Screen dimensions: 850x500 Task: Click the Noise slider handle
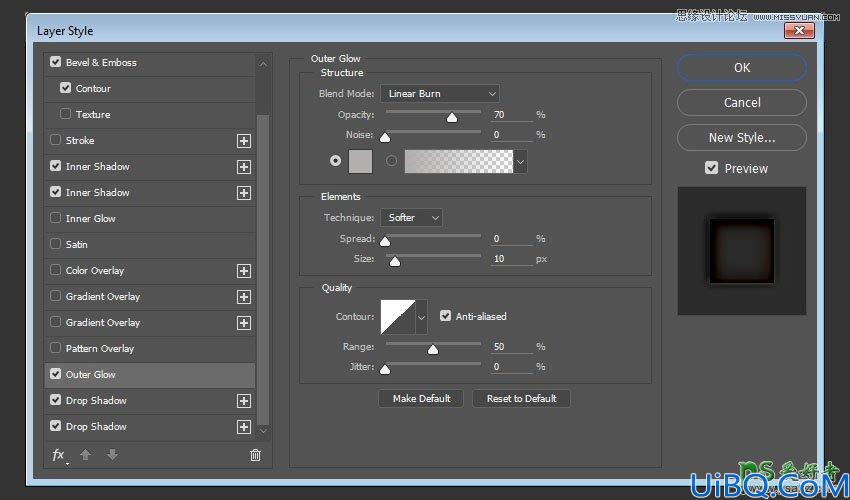click(385, 138)
